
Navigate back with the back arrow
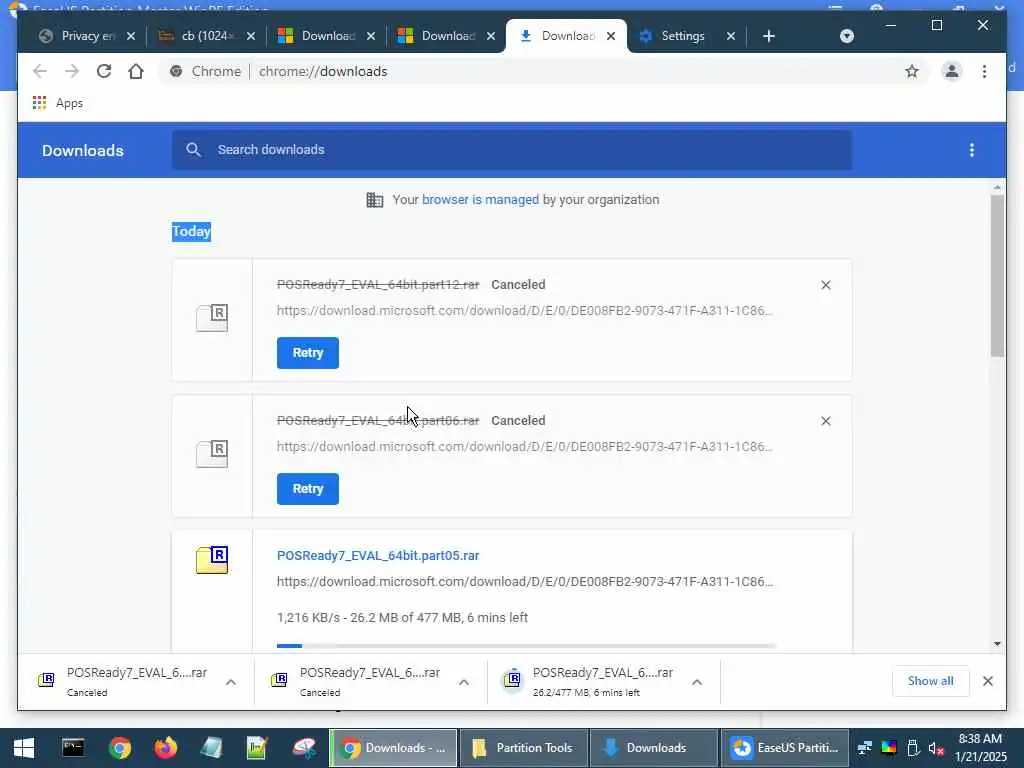pos(40,71)
